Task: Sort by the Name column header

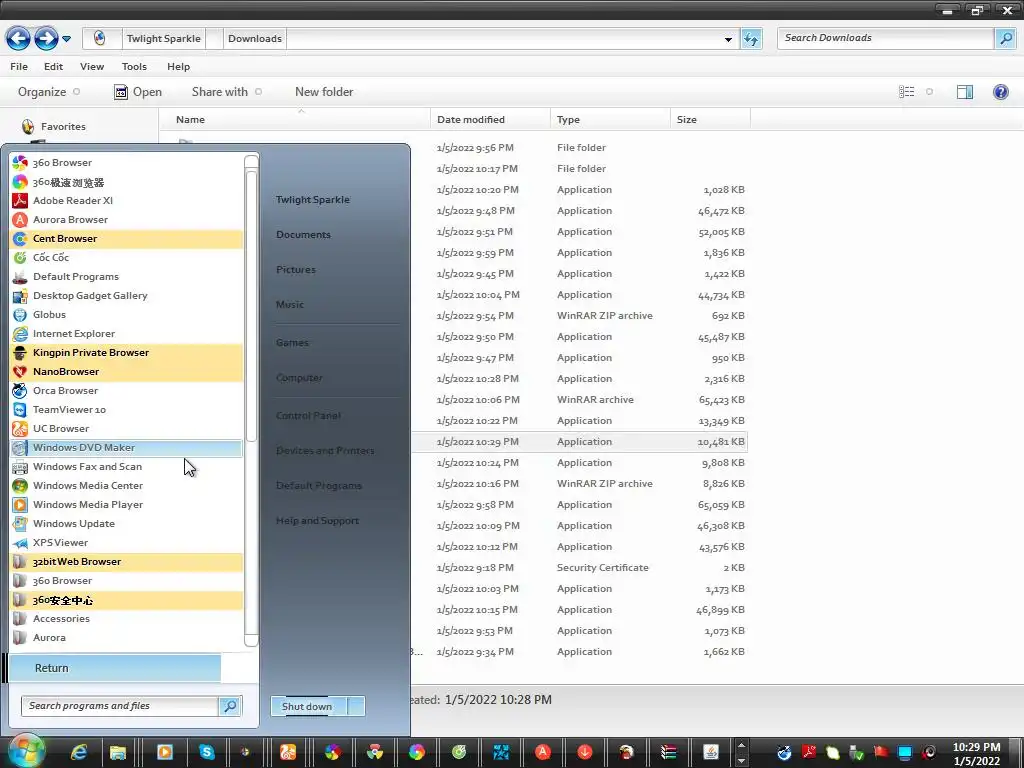Action: click(295, 120)
